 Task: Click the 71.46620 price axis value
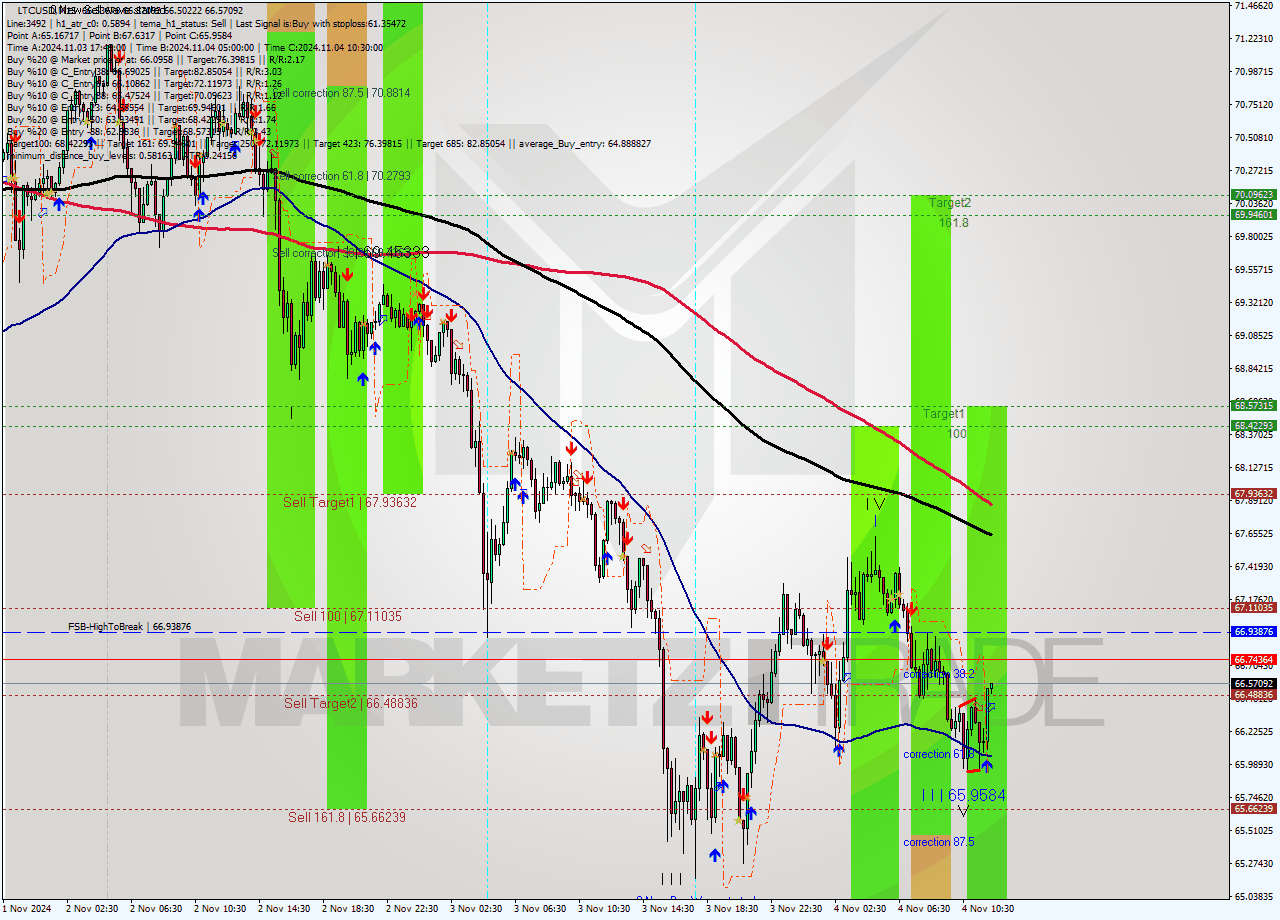pyautogui.click(x=1253, y=6)
